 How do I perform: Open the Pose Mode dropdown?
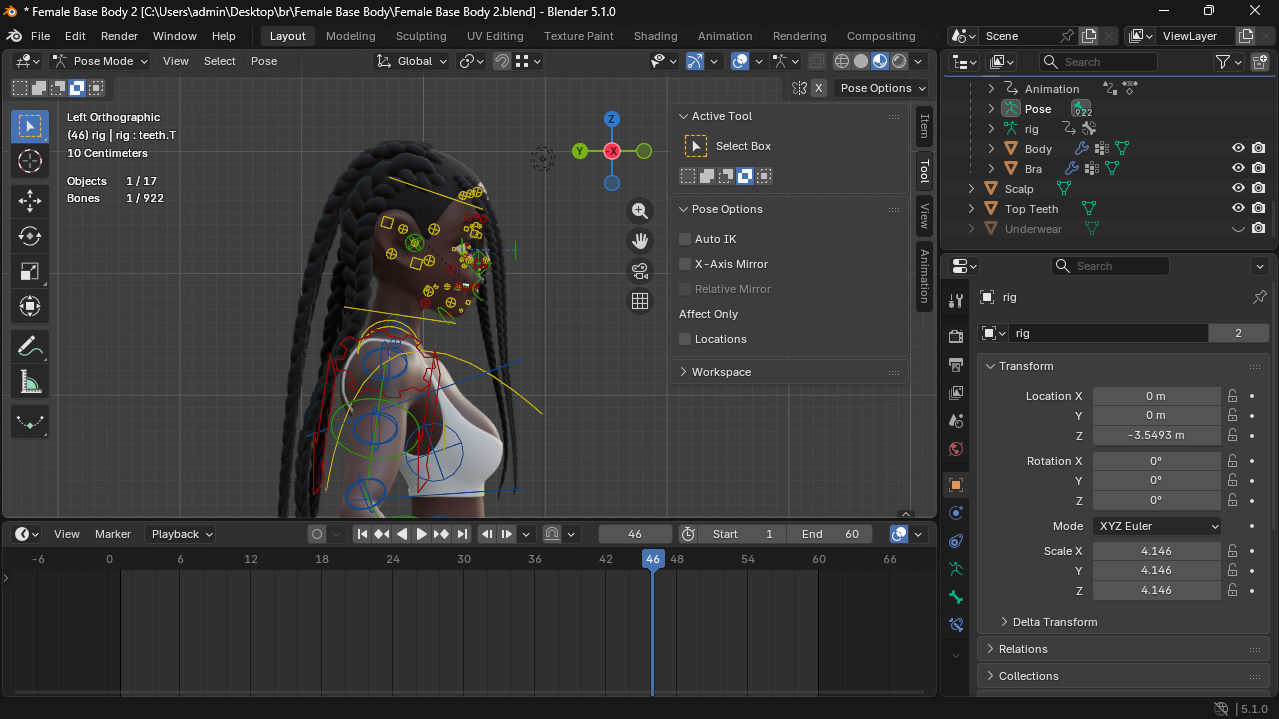click(100, 61)
